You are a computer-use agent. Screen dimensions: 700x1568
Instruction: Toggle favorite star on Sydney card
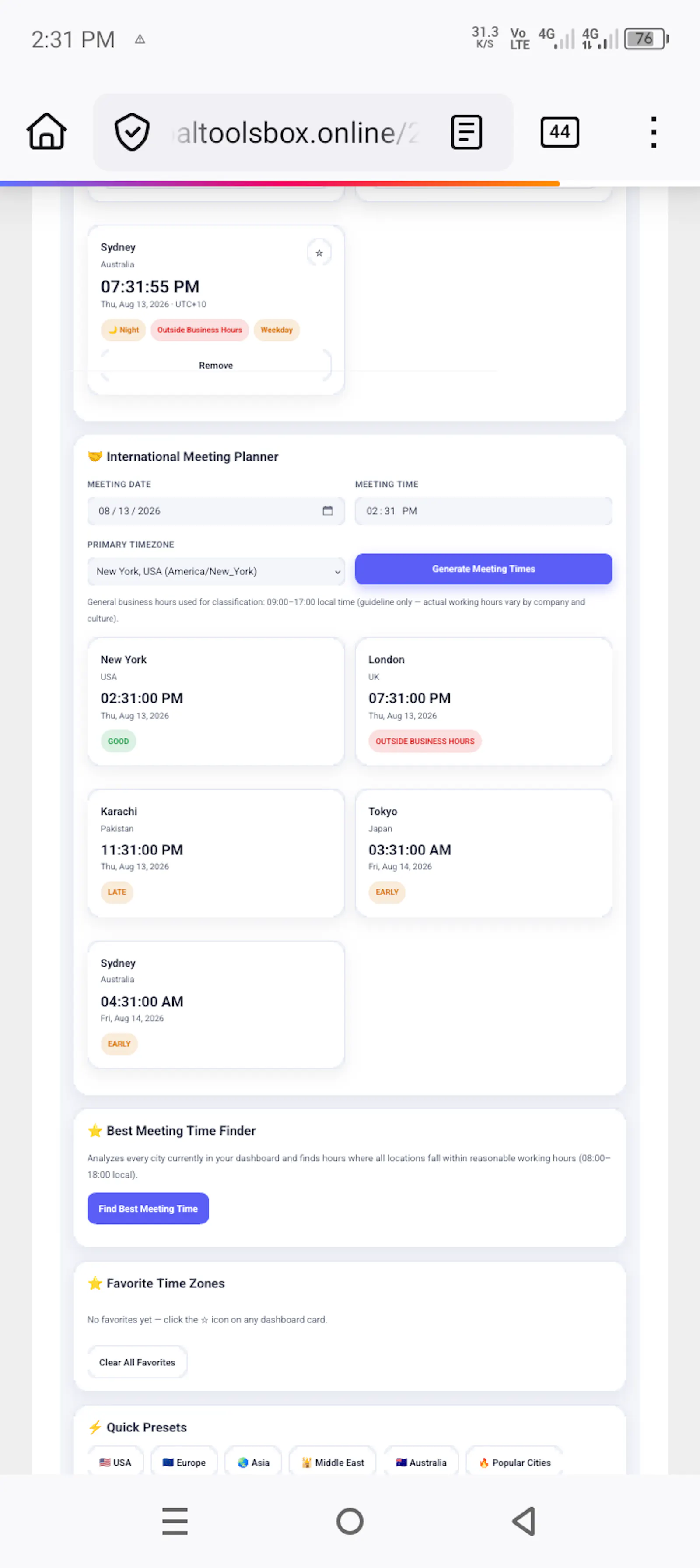point(319,253)
